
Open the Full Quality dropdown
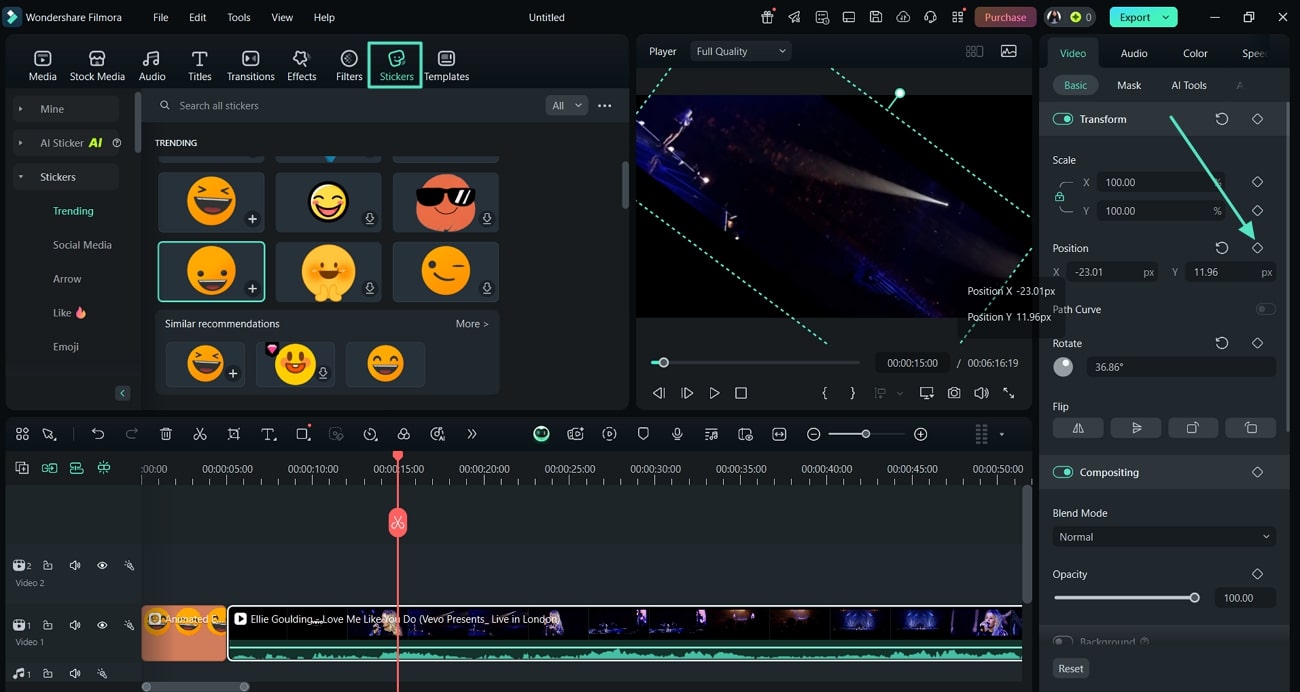[x=740, y=51]
